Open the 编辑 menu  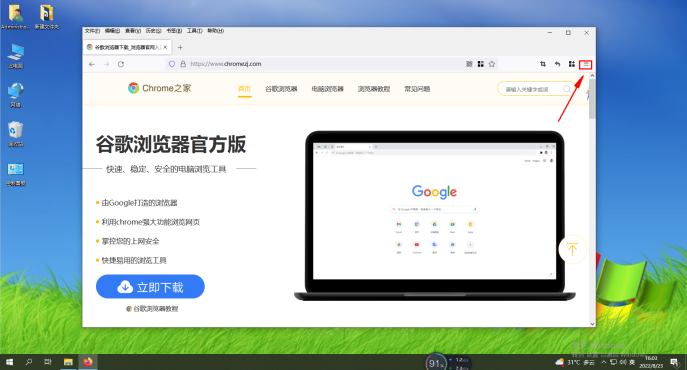coord(112,31)
